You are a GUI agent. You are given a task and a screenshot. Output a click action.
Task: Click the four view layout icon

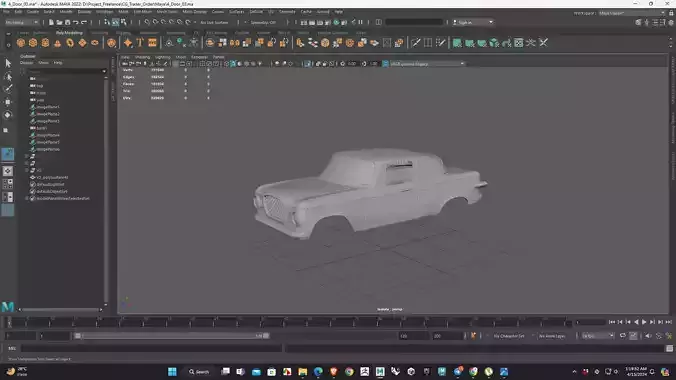(8, 184)
